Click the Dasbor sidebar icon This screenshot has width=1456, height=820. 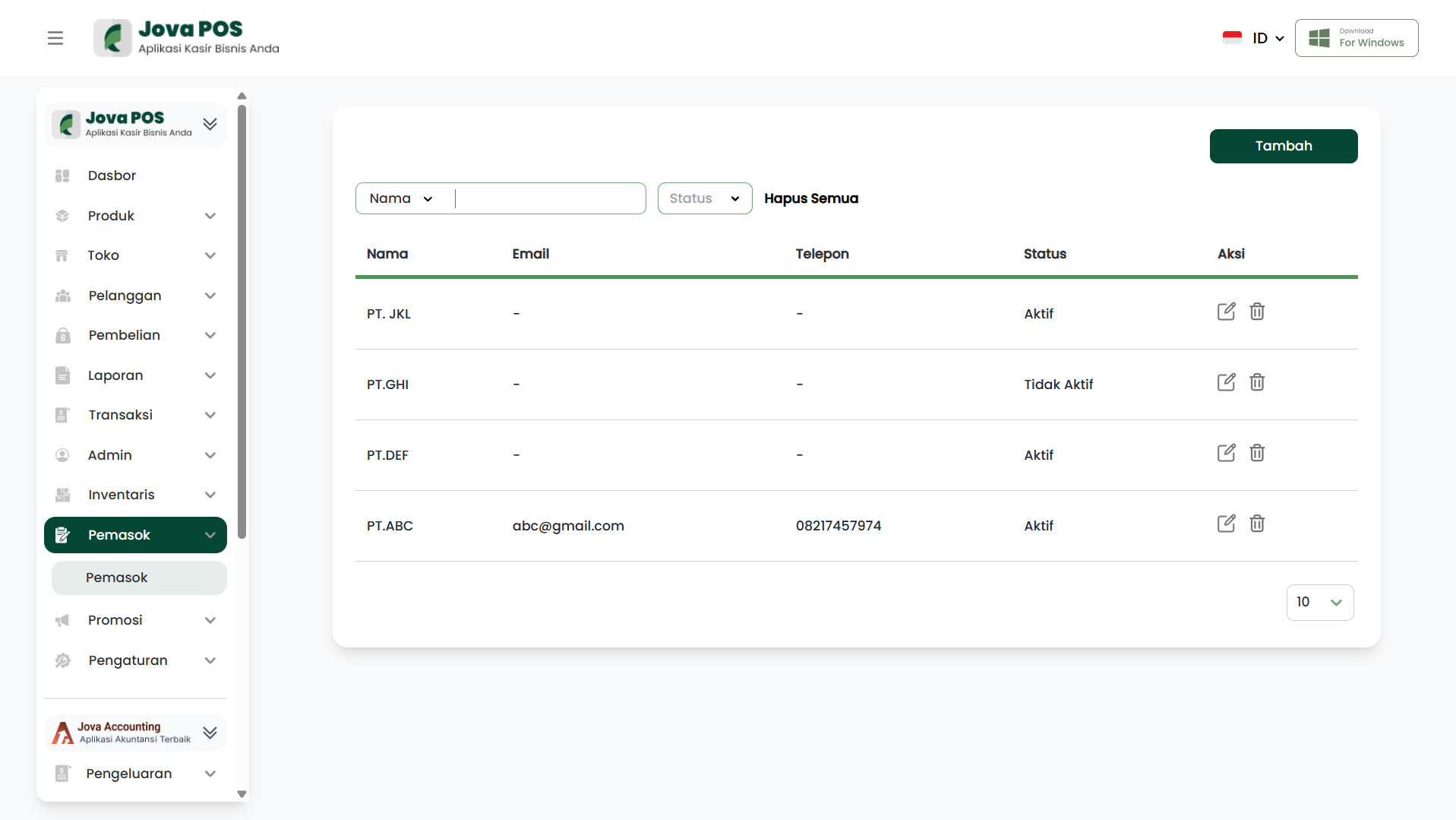(x=62, y=176)
